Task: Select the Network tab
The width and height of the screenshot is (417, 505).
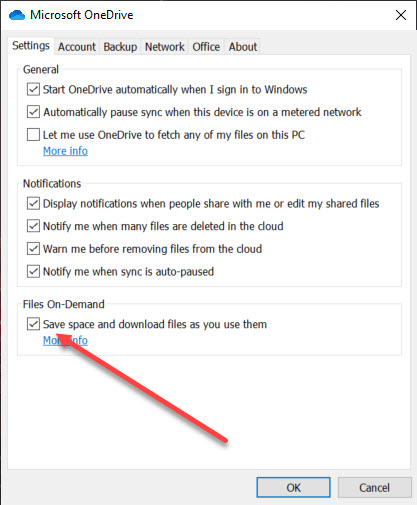Action: coord(165,47)
